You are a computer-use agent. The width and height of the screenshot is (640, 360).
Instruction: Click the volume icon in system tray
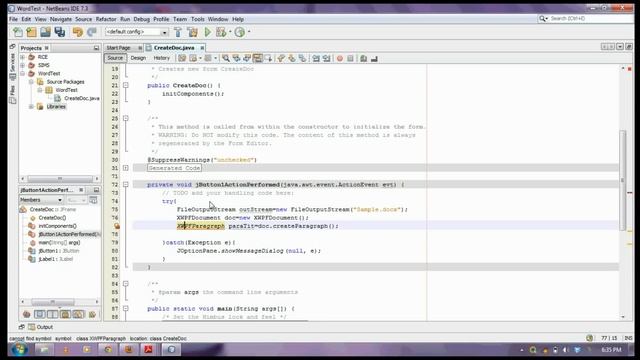566,350
